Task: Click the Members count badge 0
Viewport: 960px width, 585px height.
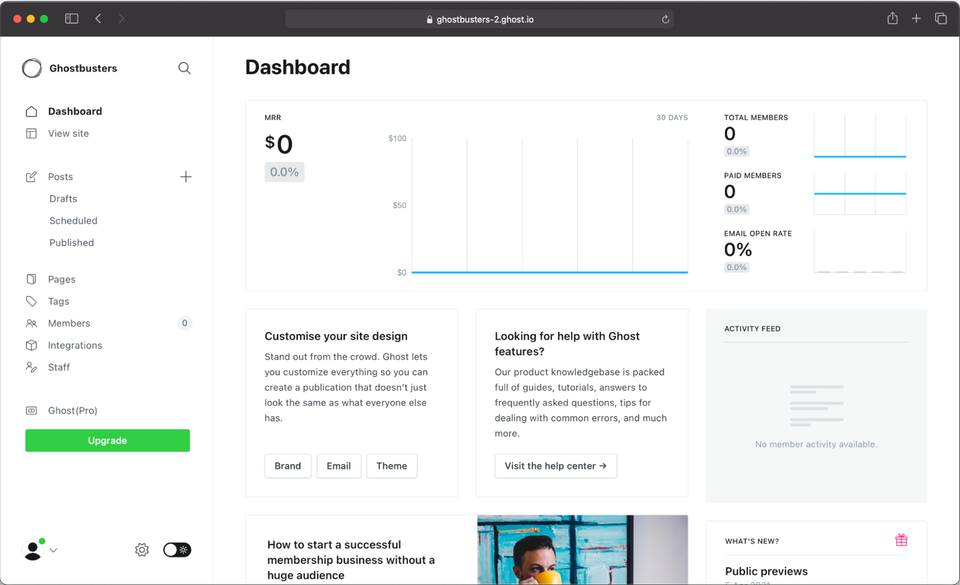Action: (x=184, y=323)
